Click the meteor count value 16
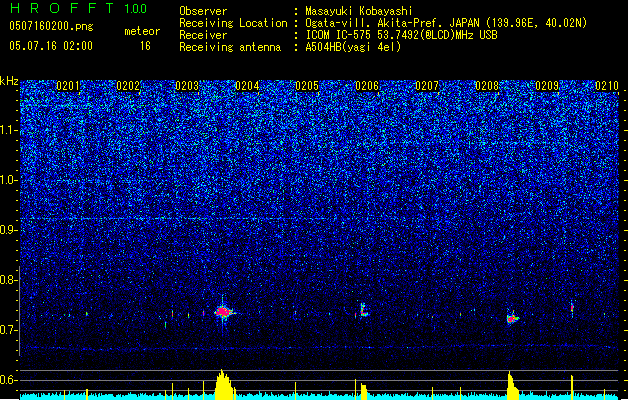This screenshot has height=400, width=629. [145, 46]
